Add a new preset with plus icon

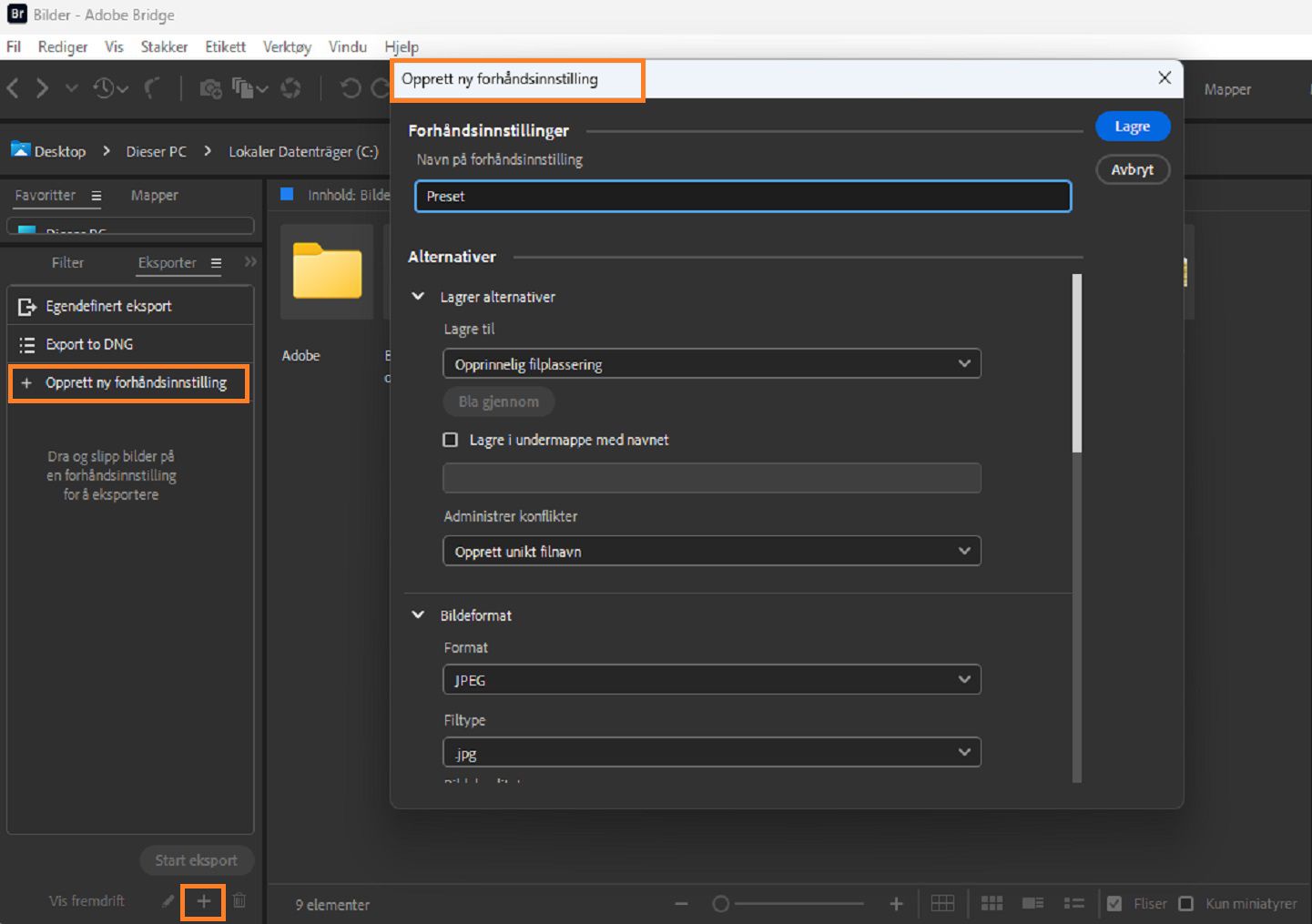pyautogui.click(x=203, y=901)
